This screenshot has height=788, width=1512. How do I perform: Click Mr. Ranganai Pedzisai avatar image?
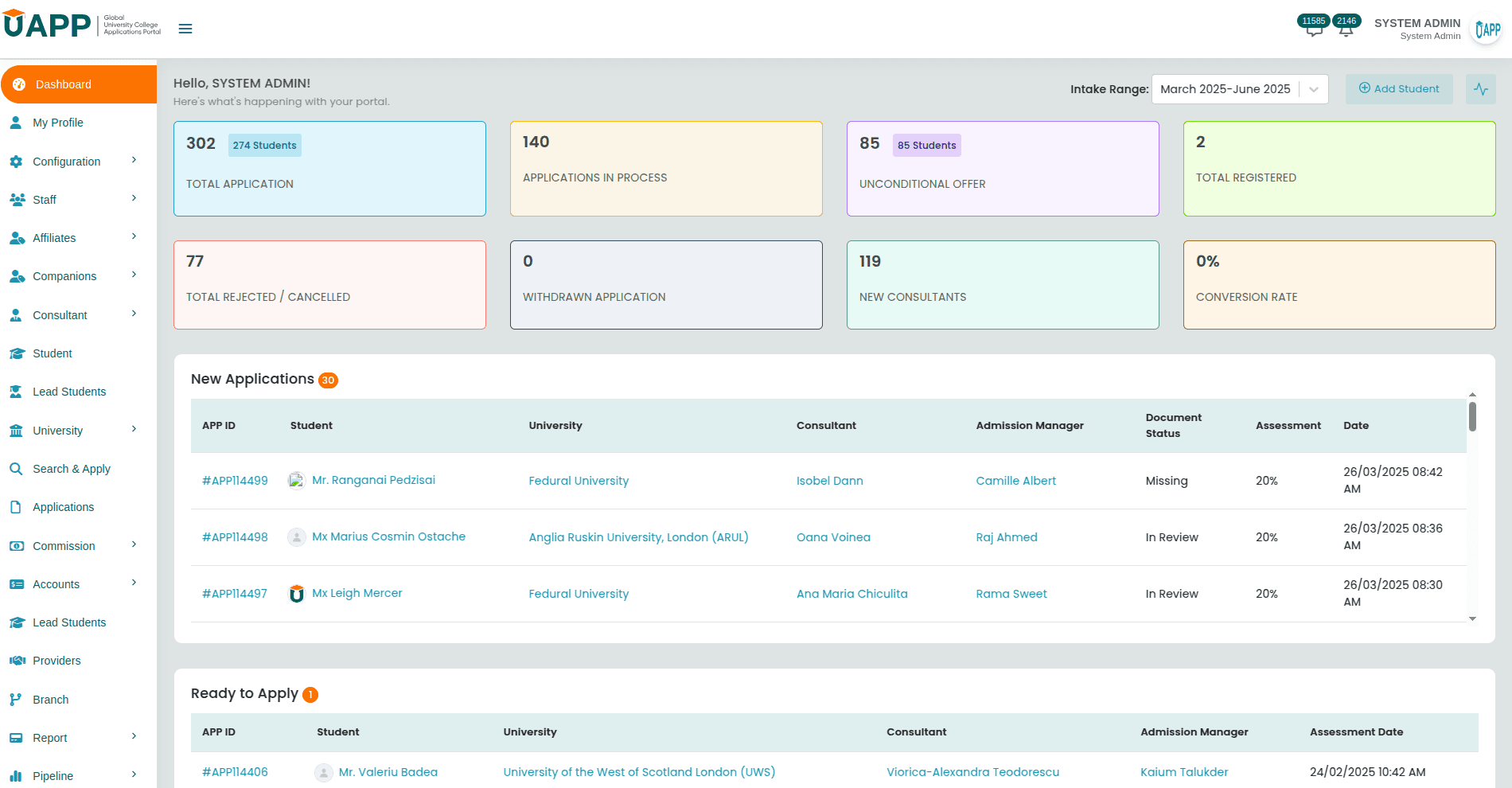point(297,481)
